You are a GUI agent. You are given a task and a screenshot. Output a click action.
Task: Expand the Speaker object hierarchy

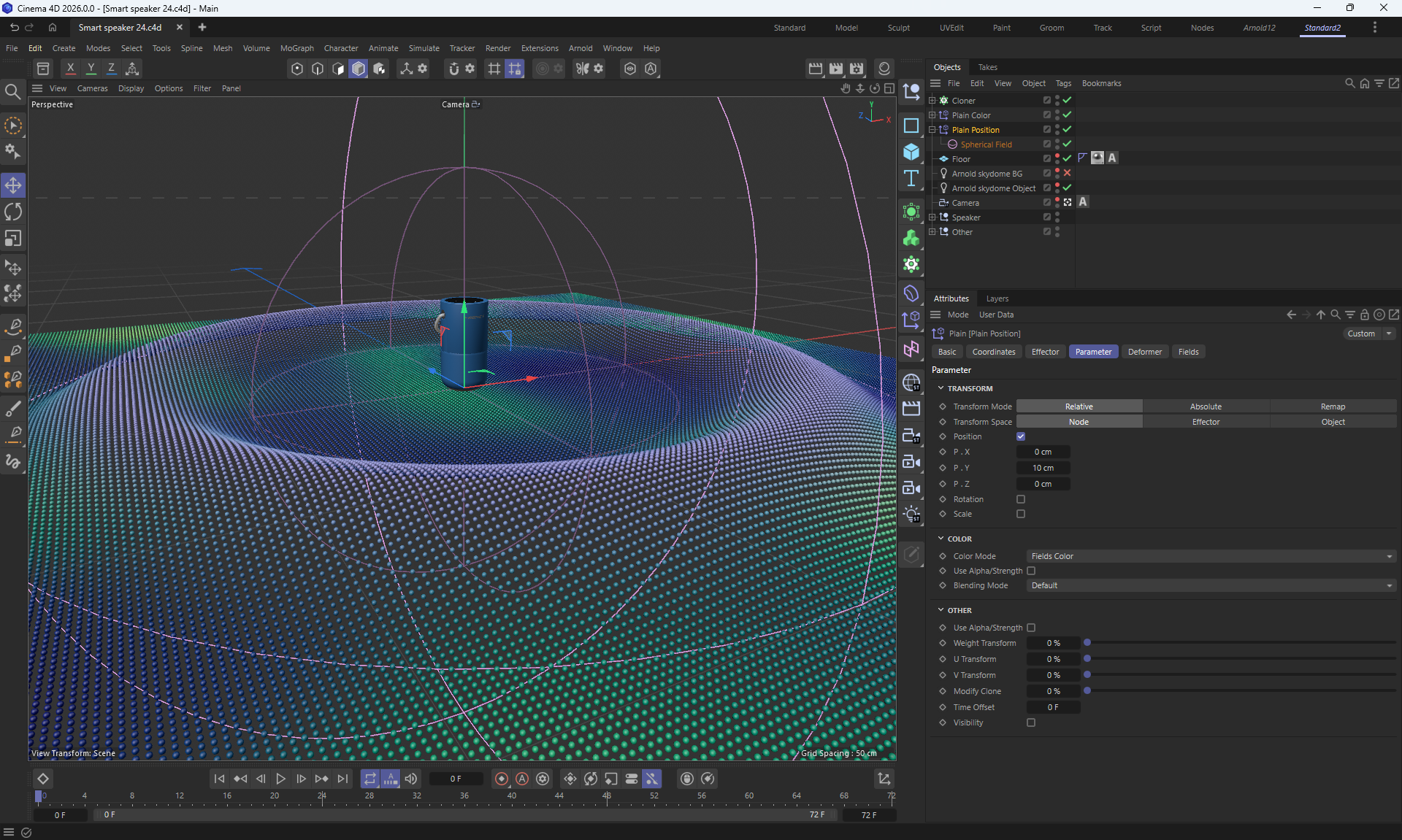(x=932, y=217)
